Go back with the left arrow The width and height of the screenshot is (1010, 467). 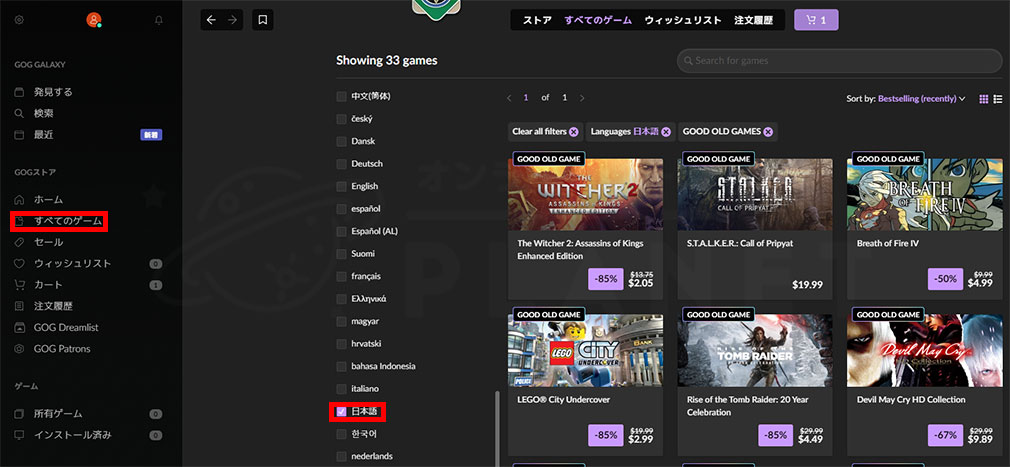pos(211,20)
